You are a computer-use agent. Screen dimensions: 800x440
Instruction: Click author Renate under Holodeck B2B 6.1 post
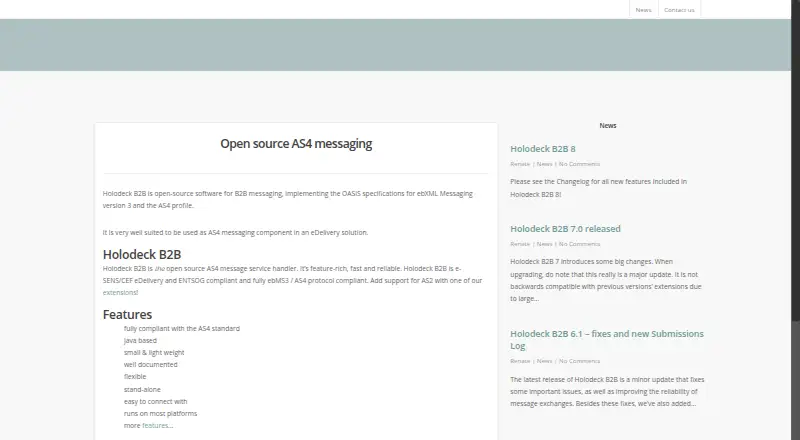520,361
